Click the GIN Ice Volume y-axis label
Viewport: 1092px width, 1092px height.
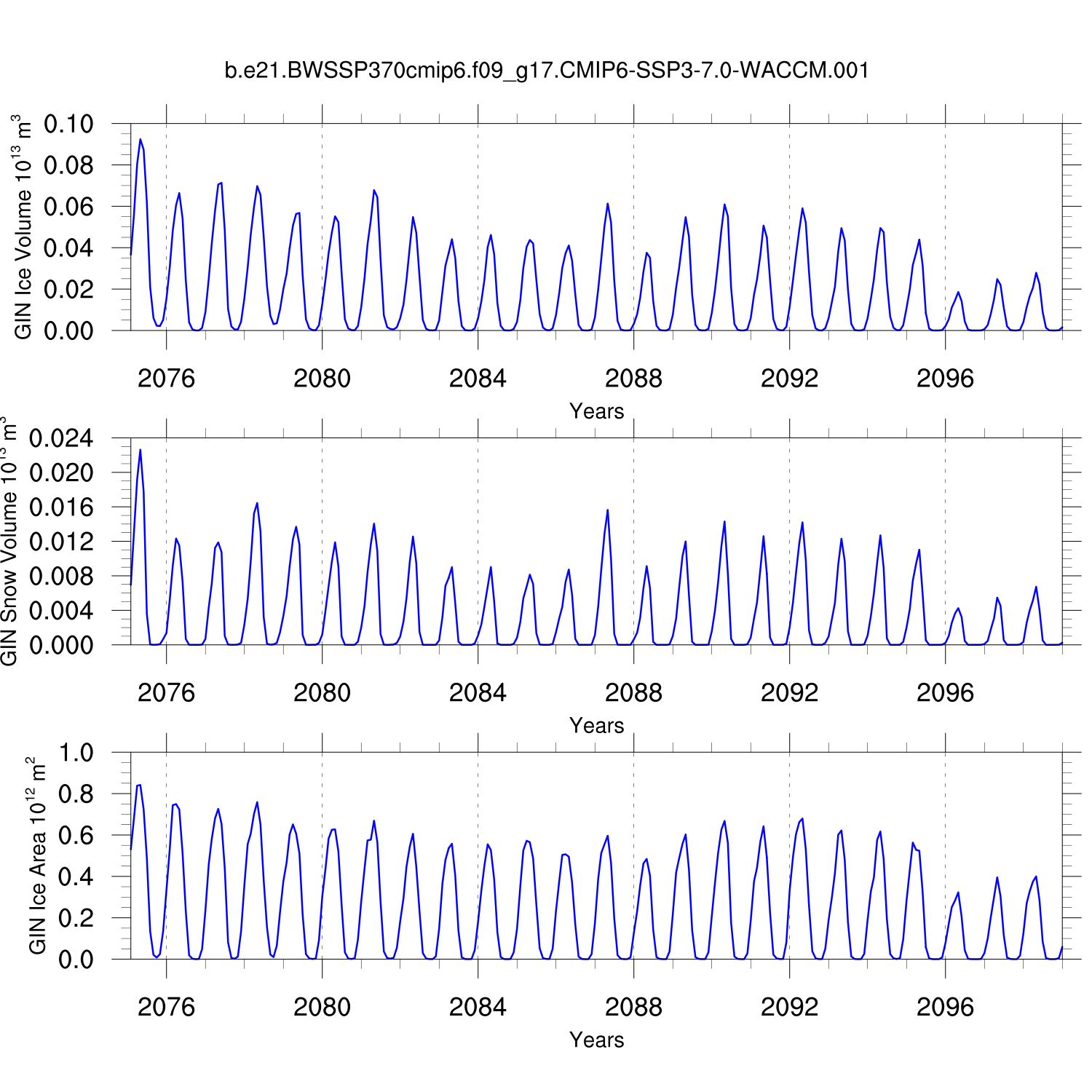point(23,227)
